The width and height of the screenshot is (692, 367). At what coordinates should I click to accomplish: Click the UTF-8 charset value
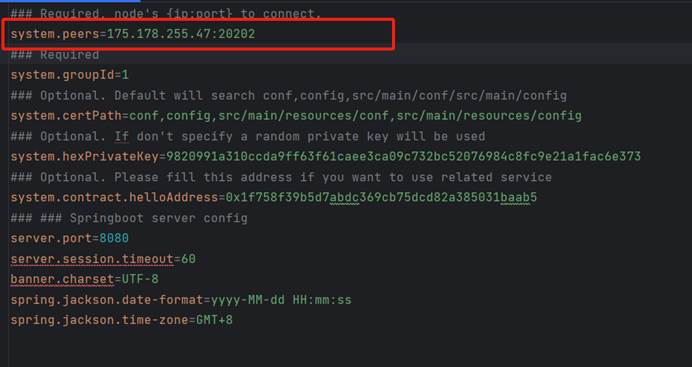click(x=140, y=279)
